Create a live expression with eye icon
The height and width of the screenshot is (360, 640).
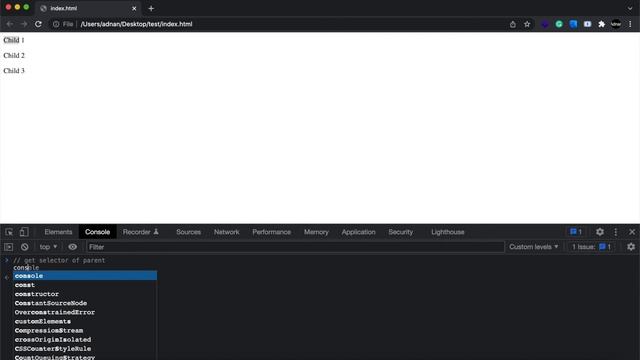pyautogui.click(x=73, y=247)
